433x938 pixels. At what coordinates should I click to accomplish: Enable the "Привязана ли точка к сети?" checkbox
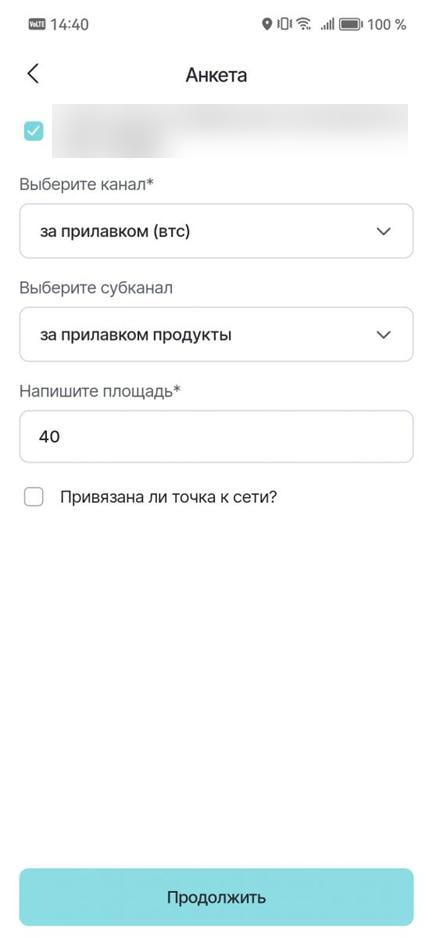33,497
